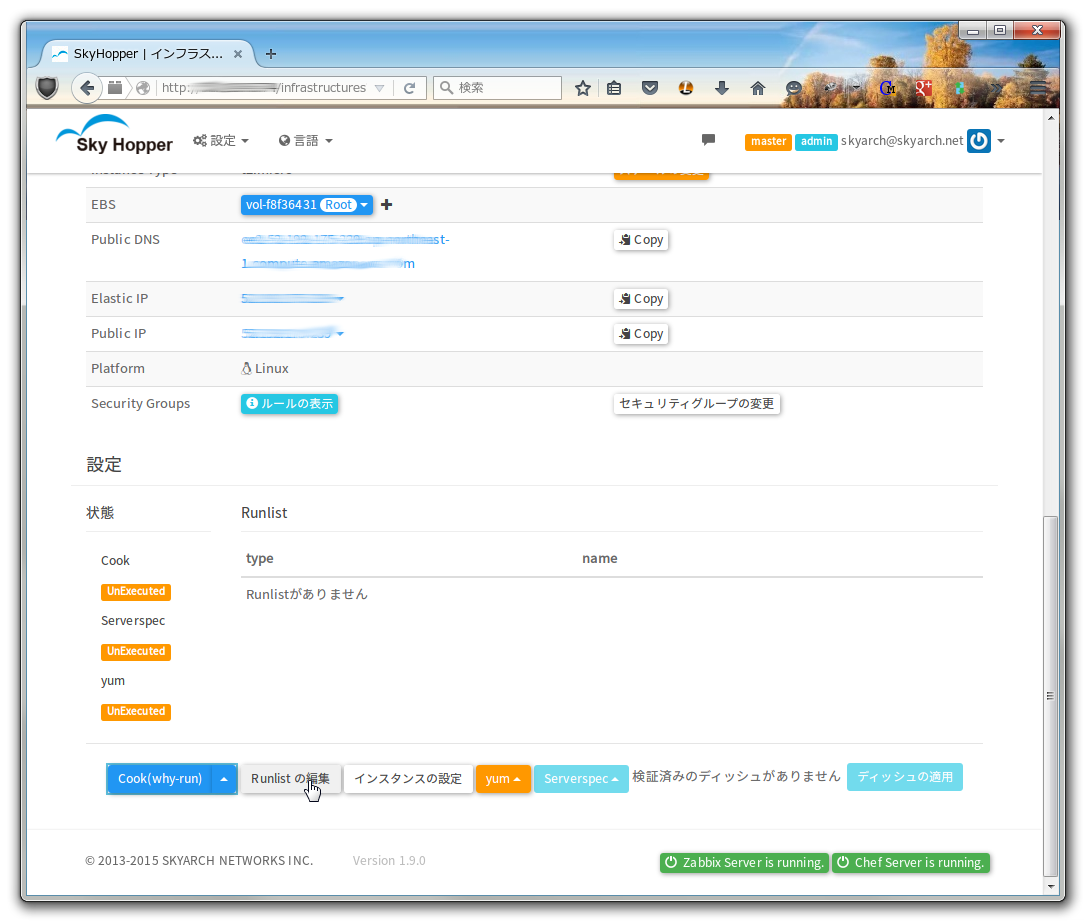1086x922 pixels.
Task: Click the scrollbar down arrow
Action: (1051, 886)
